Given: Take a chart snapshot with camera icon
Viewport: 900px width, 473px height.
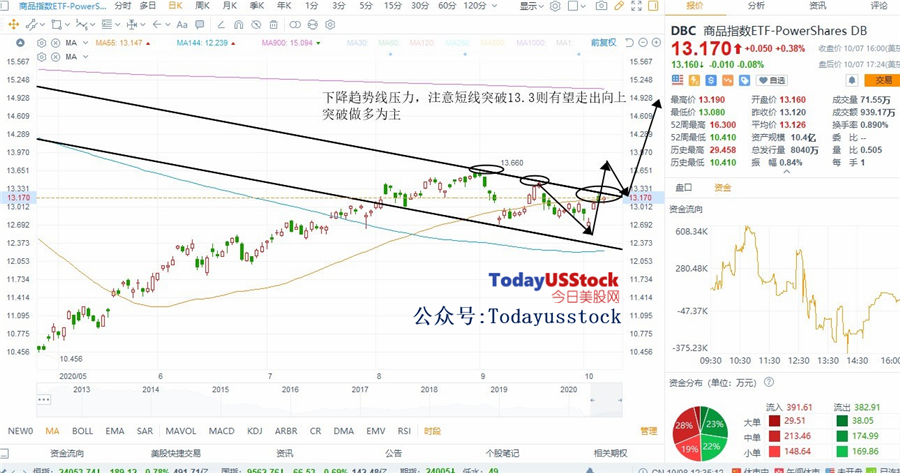Looking at the screenshot, I should [601, 6].
